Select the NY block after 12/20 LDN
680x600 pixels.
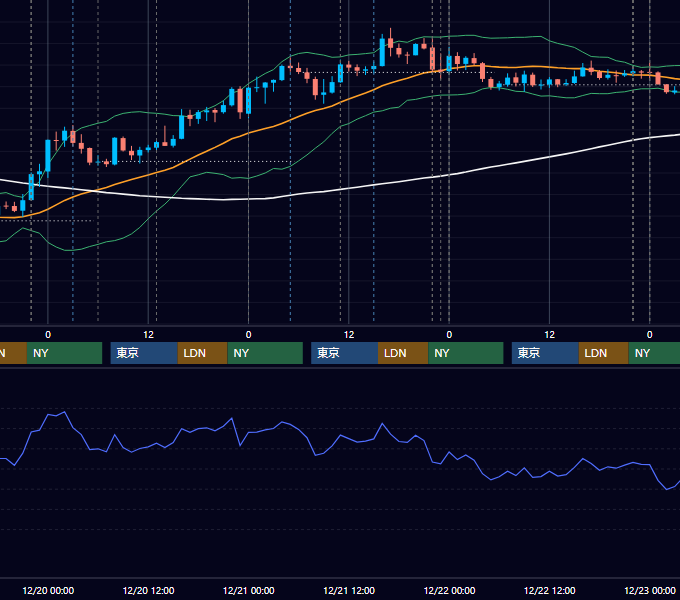point(265,353)
